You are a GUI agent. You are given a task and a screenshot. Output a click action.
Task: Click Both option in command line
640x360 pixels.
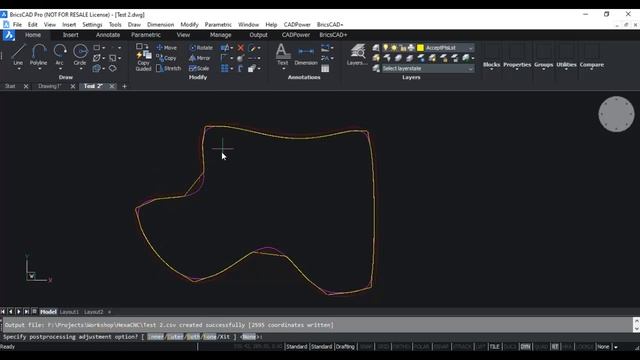193,337
